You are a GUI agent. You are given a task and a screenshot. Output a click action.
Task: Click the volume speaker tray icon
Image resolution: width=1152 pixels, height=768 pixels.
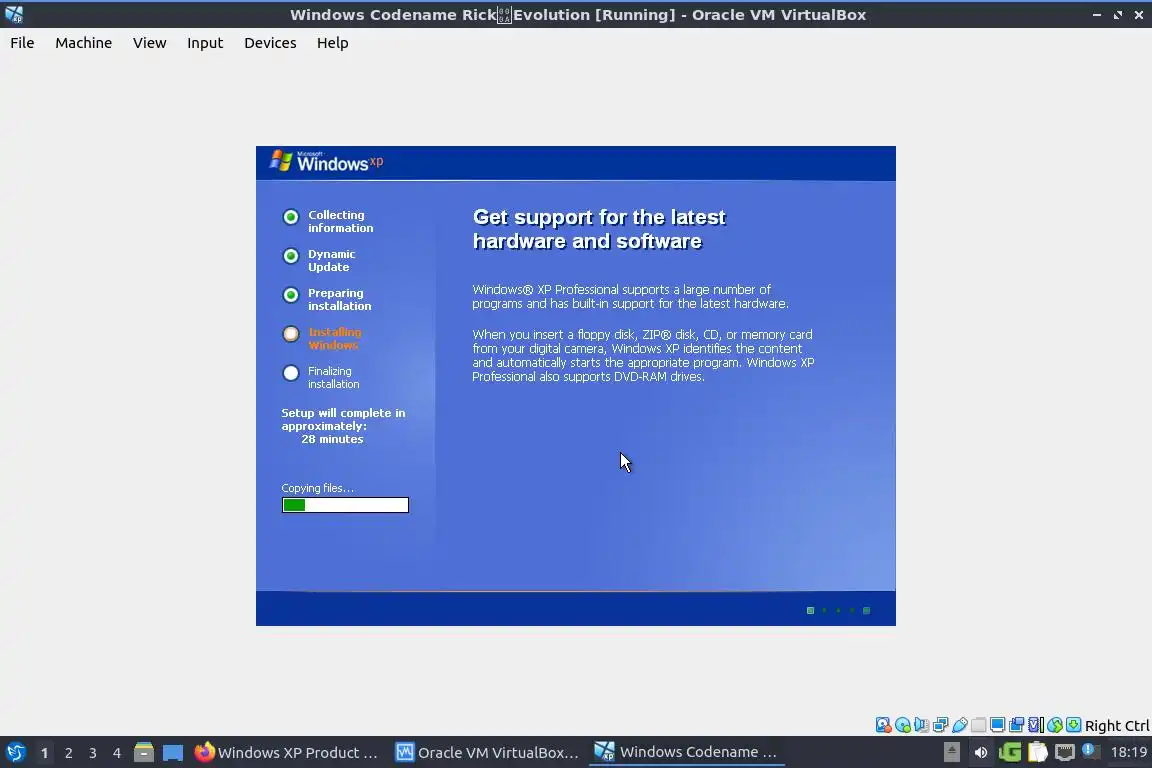[980, 752]
